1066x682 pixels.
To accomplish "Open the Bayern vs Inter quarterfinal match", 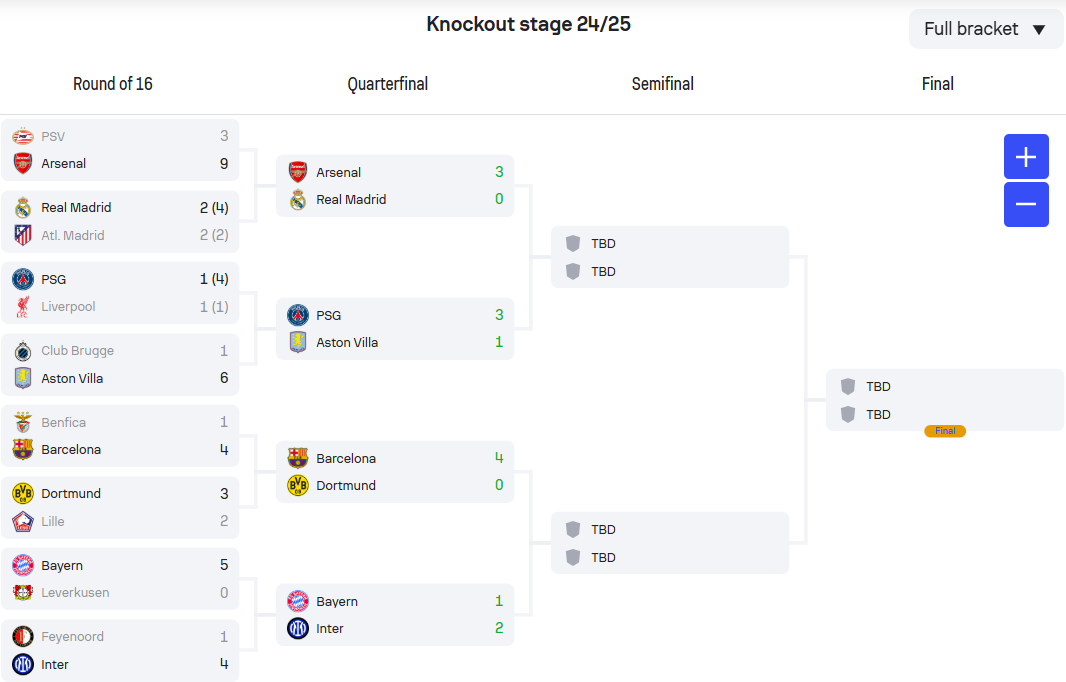I will tap(395, 615).
